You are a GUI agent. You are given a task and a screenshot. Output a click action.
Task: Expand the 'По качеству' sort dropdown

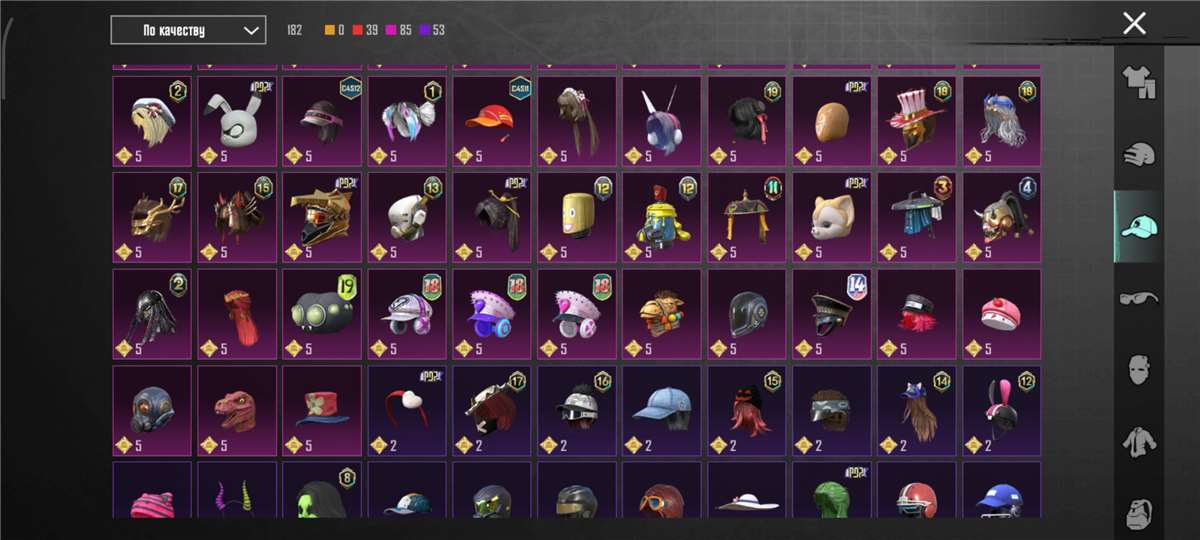pos(188,30)
